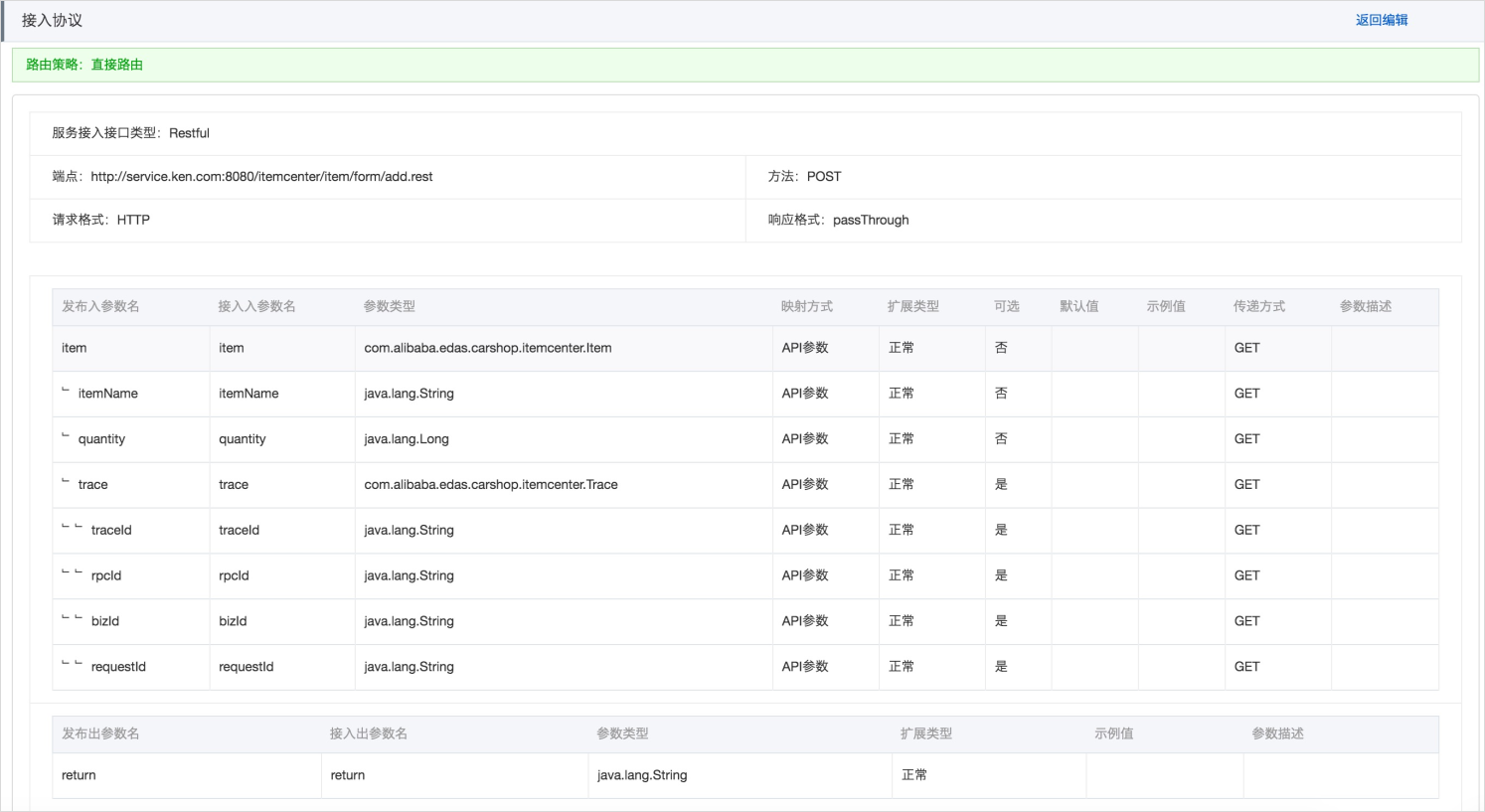Click the 是 optional cell in trace row
The image size is (1485, 812).
click(1019, 485)
